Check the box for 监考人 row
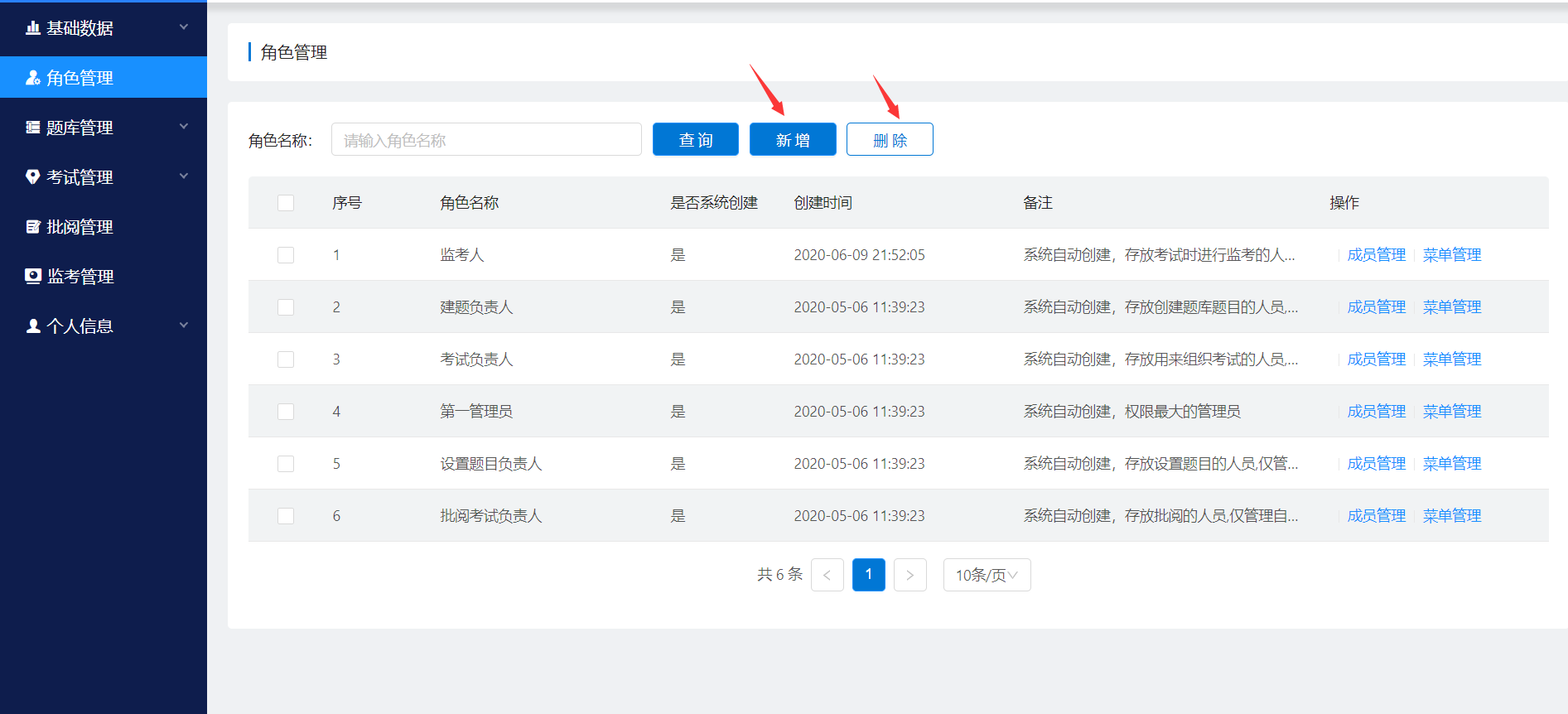 [286, 255]
